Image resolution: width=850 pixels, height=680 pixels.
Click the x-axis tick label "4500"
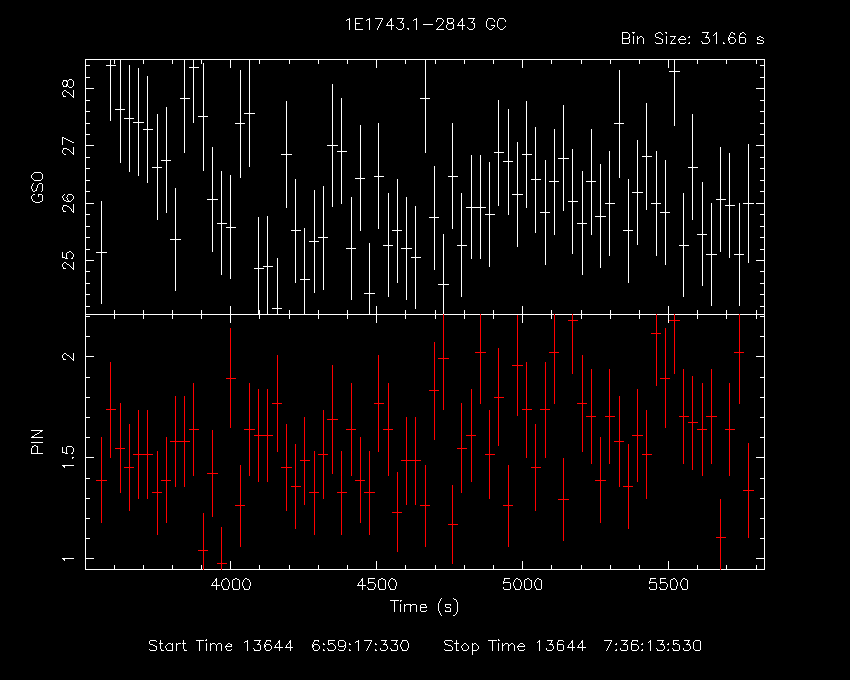coord(377,585)
